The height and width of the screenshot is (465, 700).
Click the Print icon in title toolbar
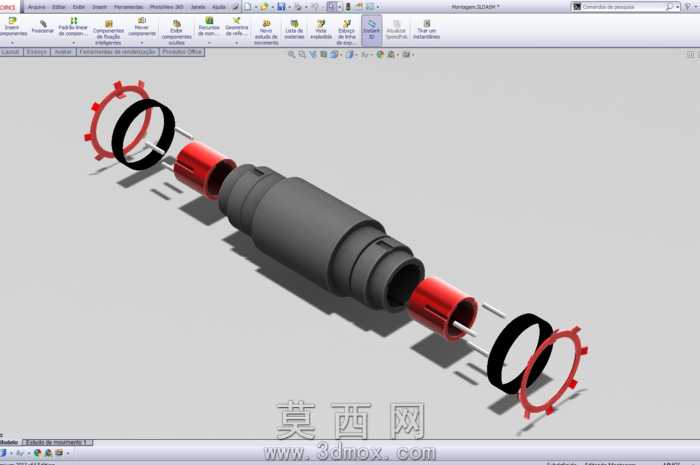pos(298,7)
